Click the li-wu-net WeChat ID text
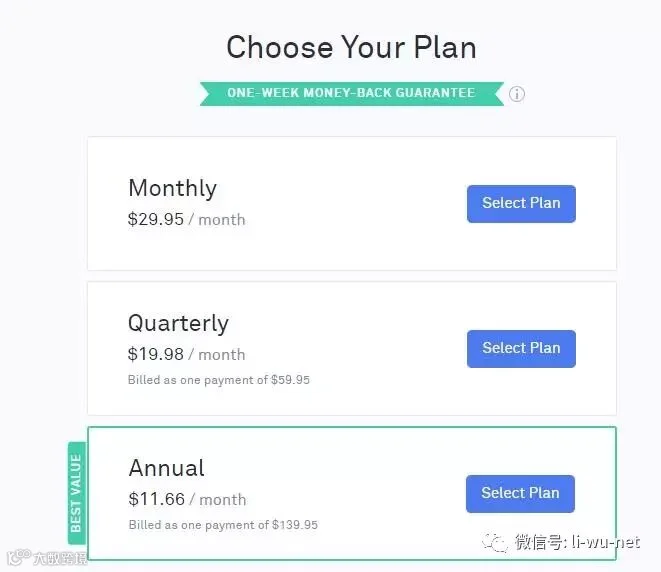Screen dimensions: 661x572 click(606, 542)
